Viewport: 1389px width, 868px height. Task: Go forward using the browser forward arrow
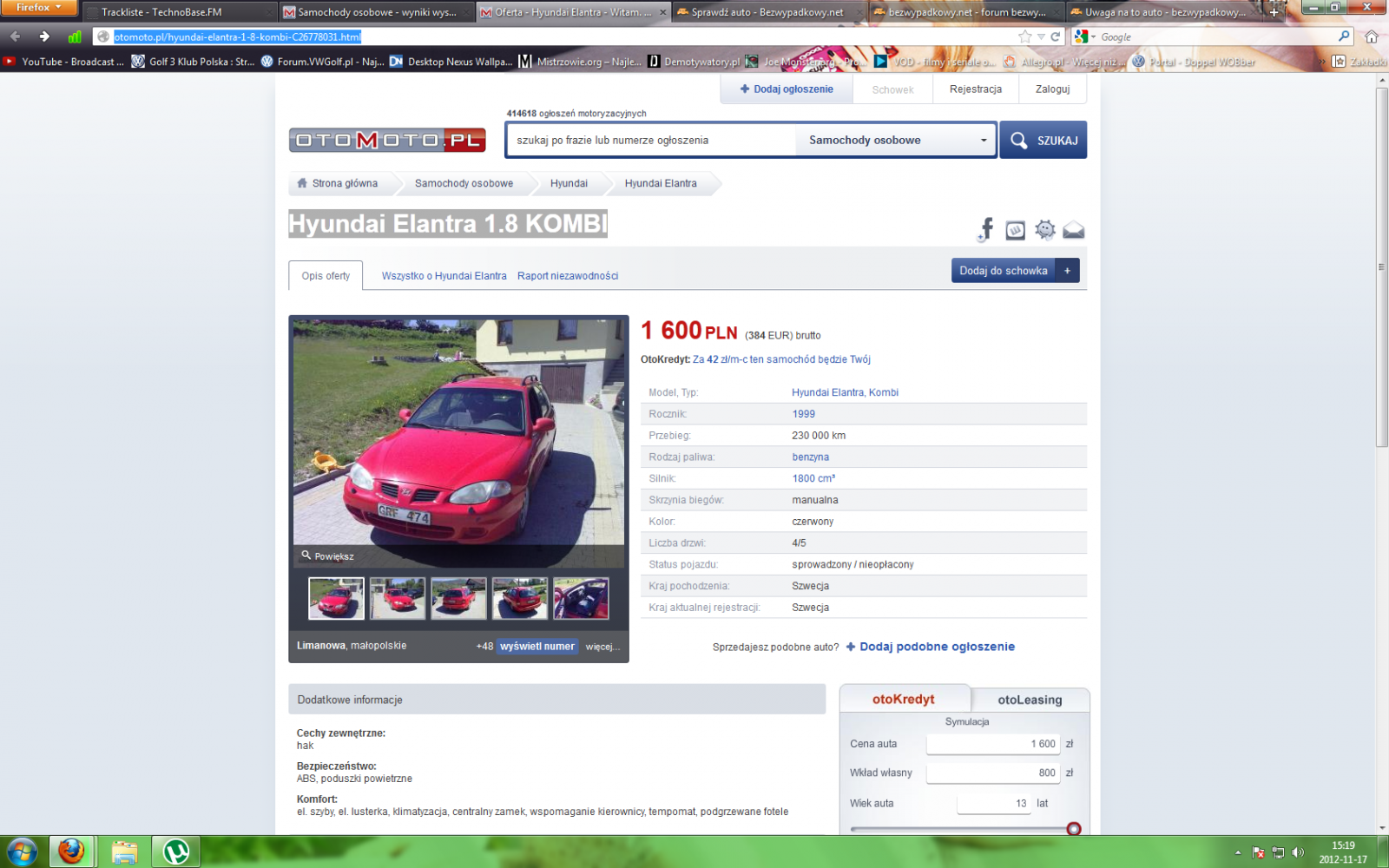tap(44, 36)
